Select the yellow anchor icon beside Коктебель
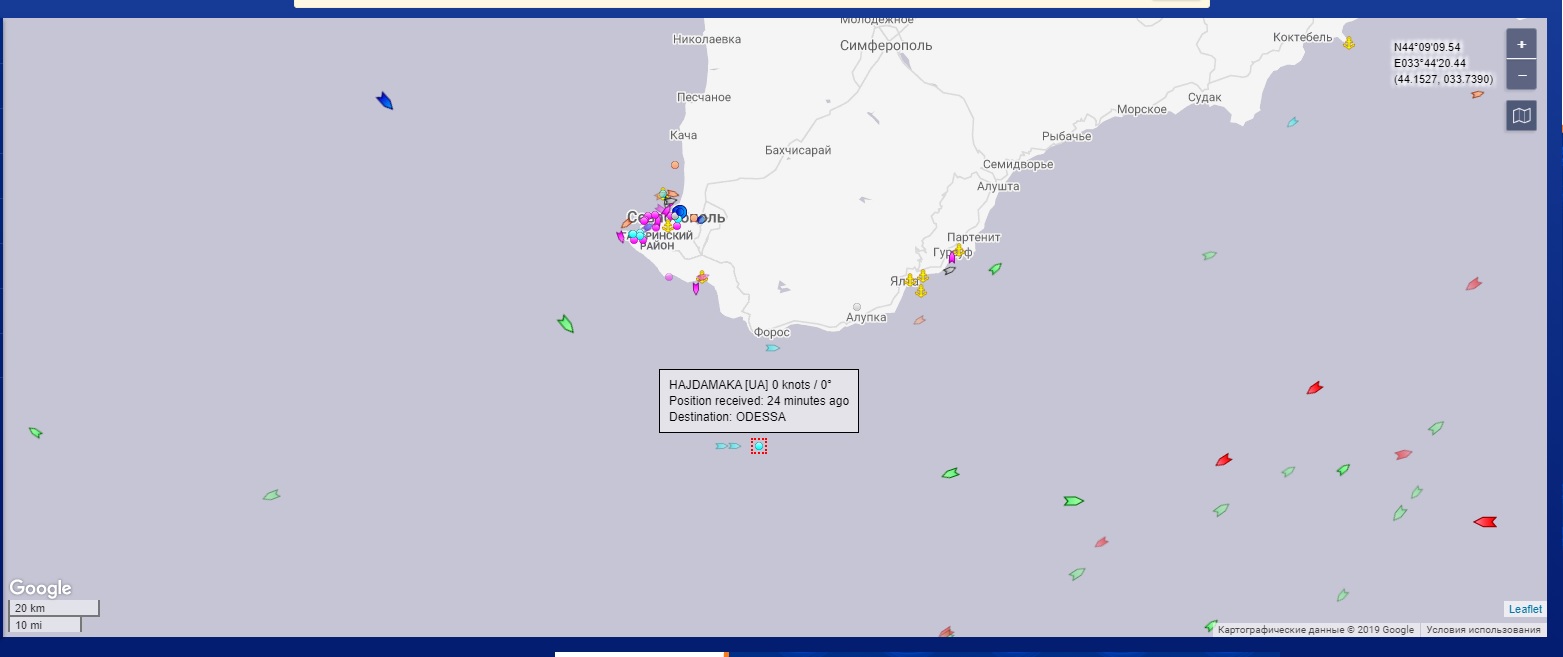 (x=1348, y=43)
